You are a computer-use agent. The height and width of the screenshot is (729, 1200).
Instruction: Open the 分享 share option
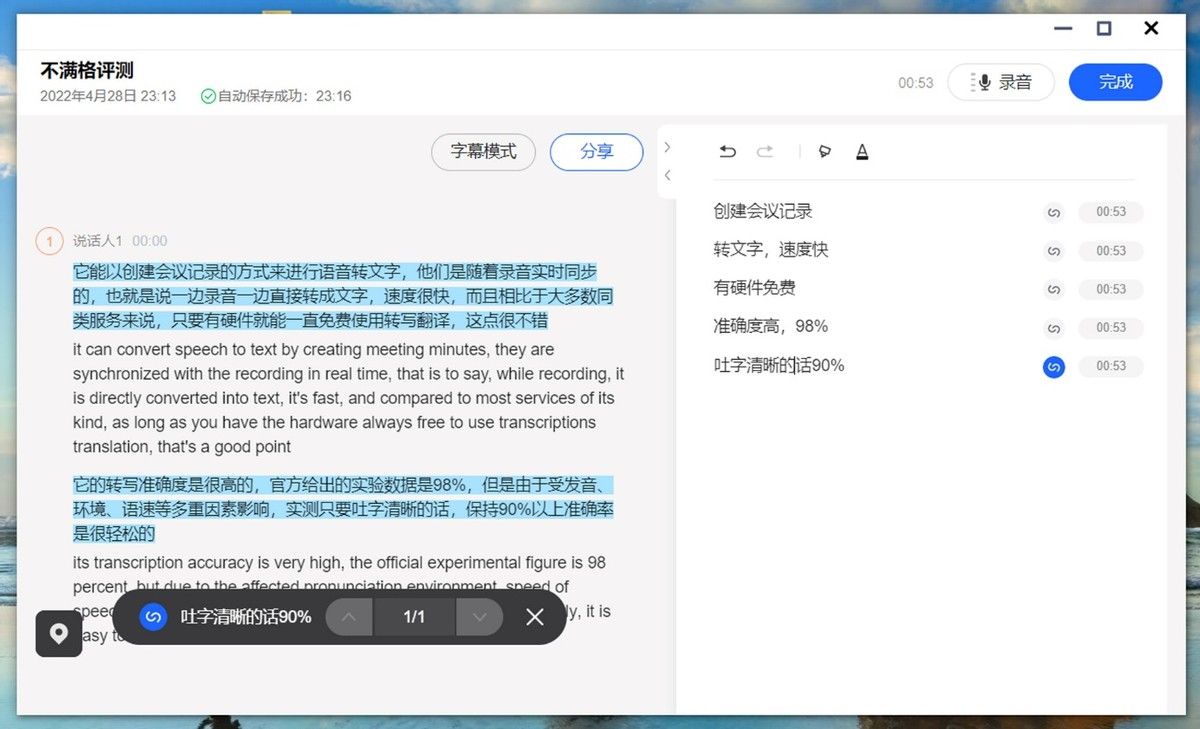click(x=597, y=152)
